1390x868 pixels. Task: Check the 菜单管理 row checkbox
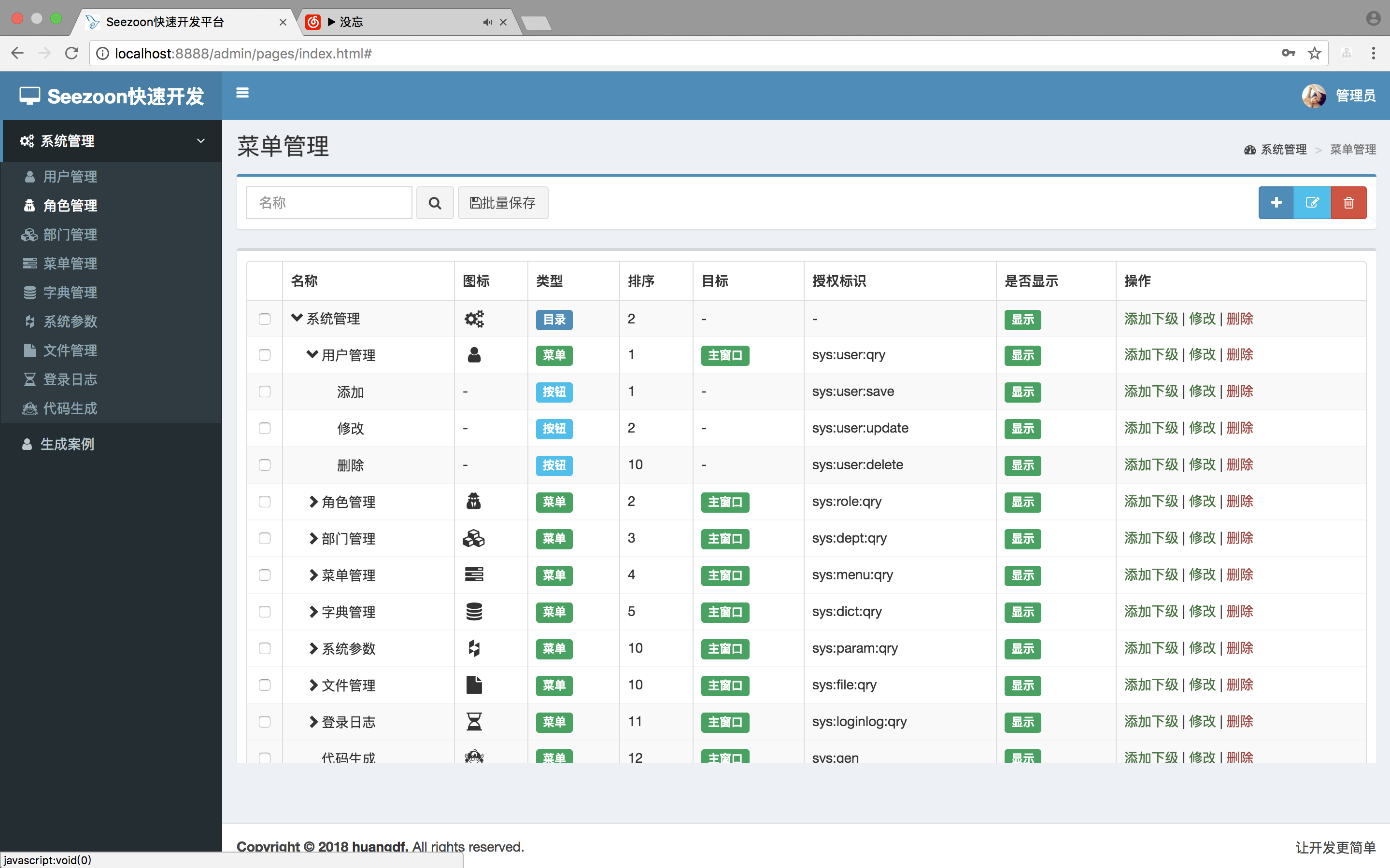(264, 575)
